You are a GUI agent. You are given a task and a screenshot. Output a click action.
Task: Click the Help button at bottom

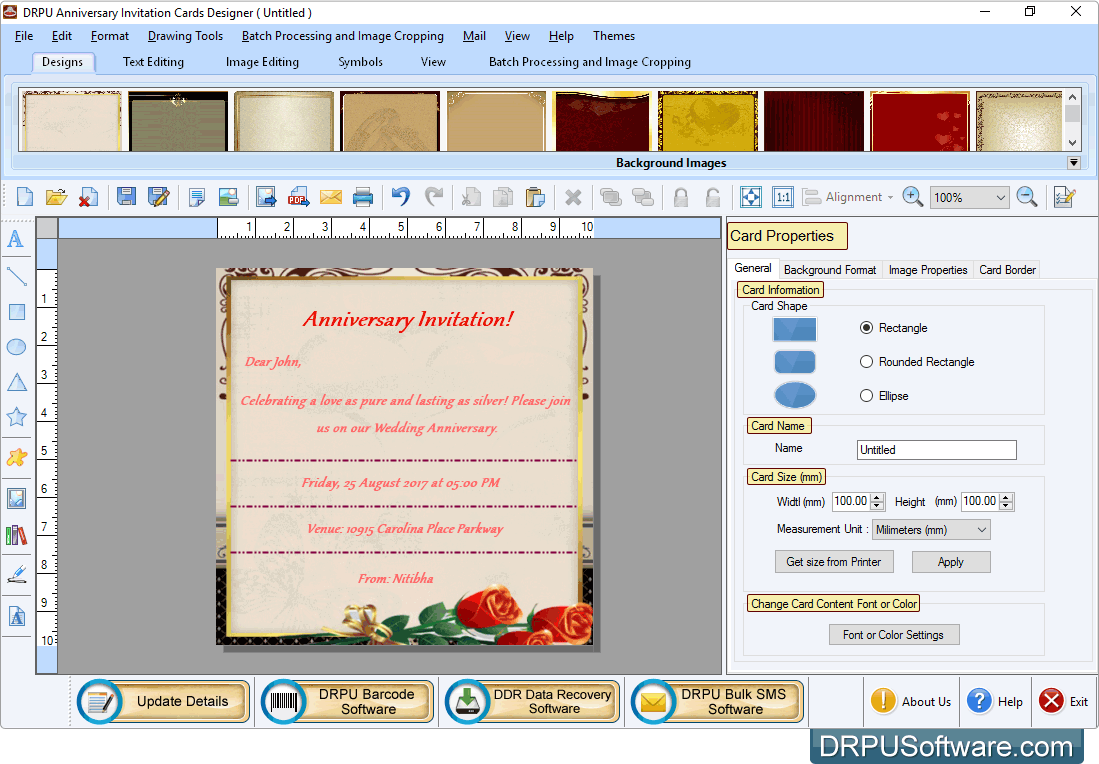995,702
